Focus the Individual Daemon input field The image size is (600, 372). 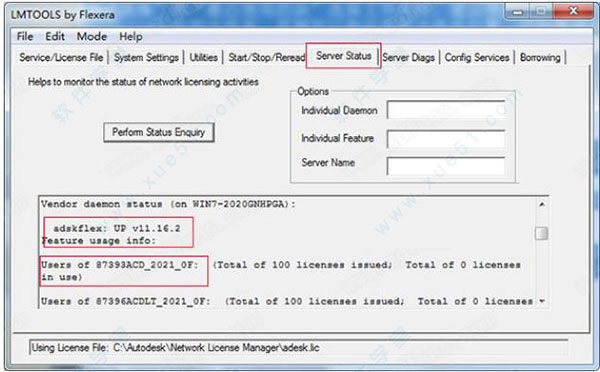click(446, 110)
